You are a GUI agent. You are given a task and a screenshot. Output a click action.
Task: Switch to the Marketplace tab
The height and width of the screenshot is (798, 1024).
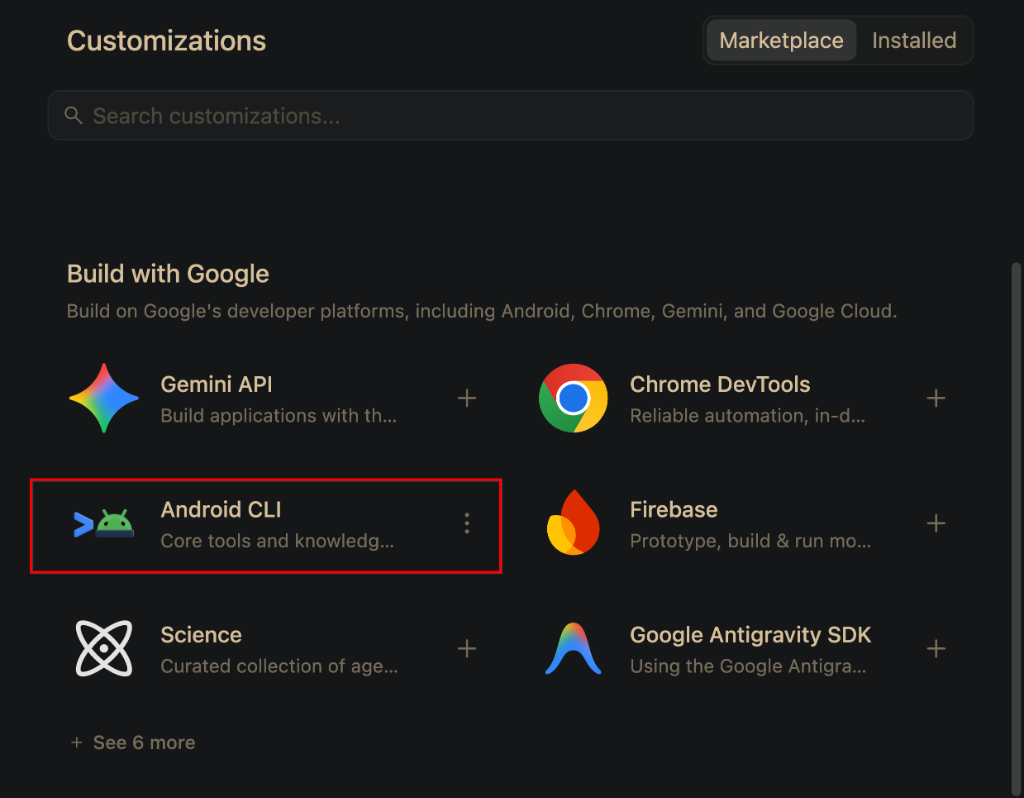[781, 40]
